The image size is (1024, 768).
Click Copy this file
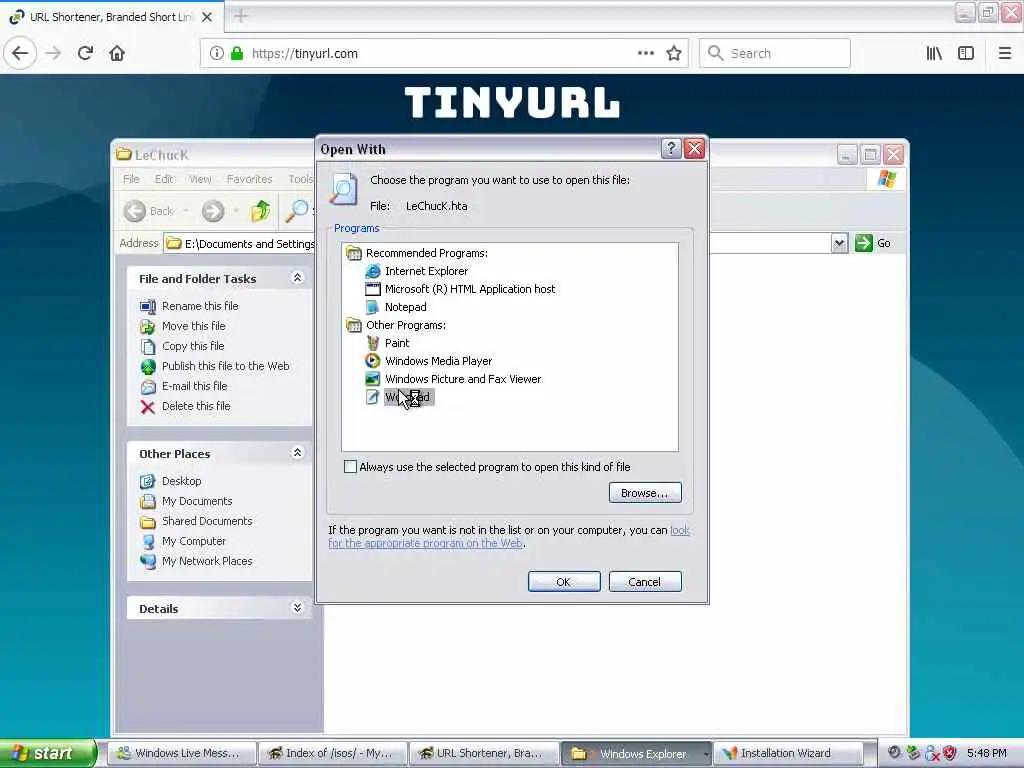tap(193, 346)
